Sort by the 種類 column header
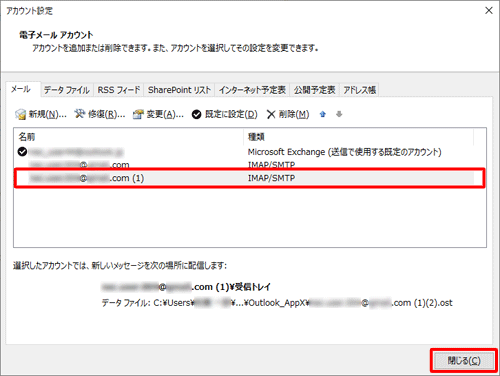 click(x=358, y=136)
